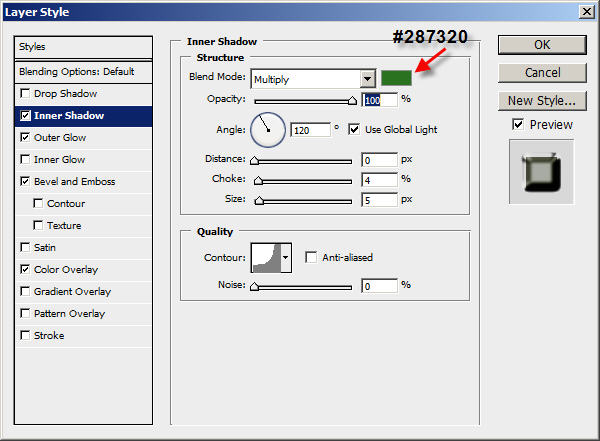Viewport: 600px width, 441px height.
Task: Enable the Contour sub-option checkbox
Action: 38,203
